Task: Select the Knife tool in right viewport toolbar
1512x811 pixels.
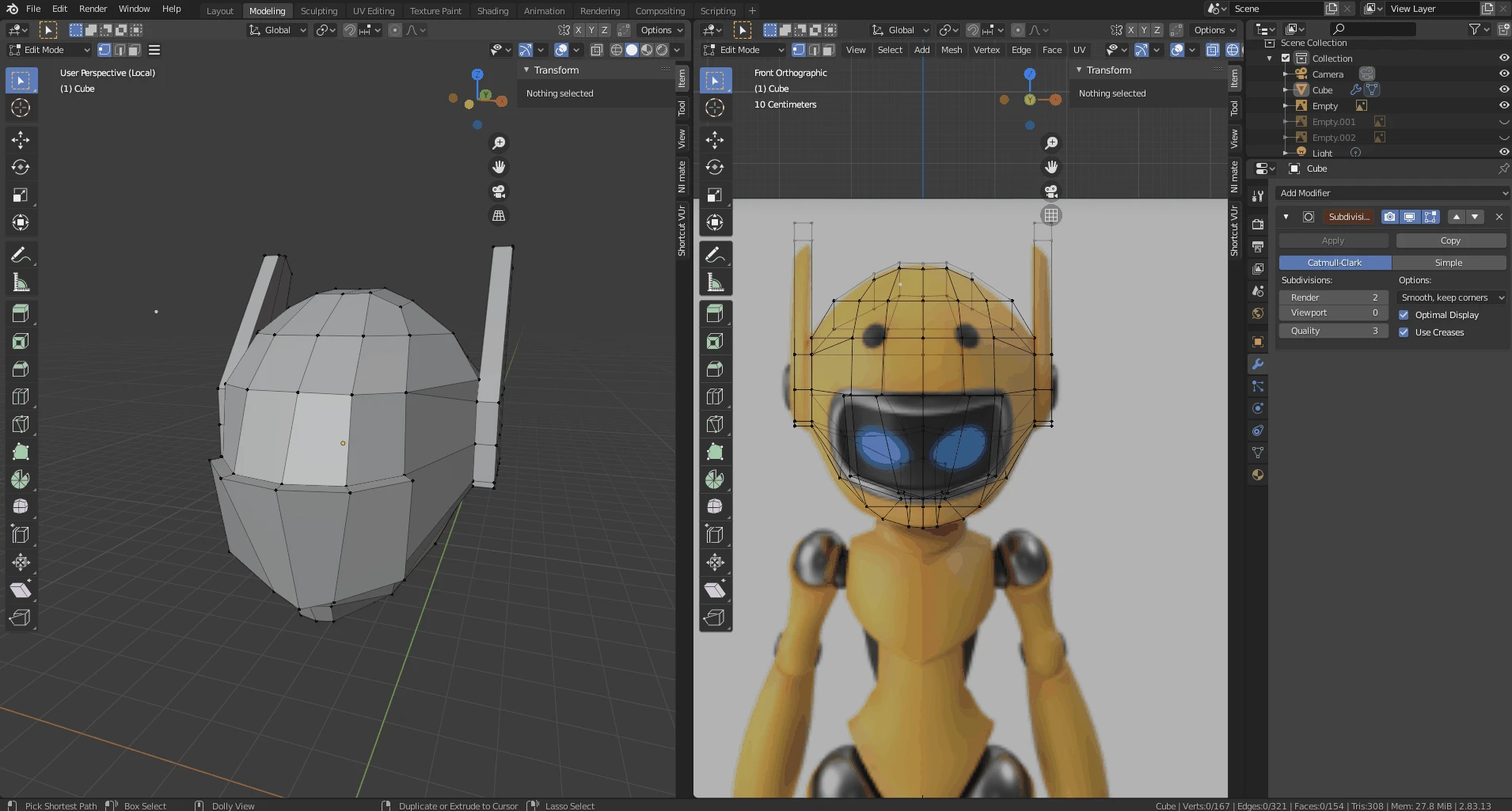Action: click(715, 424)
